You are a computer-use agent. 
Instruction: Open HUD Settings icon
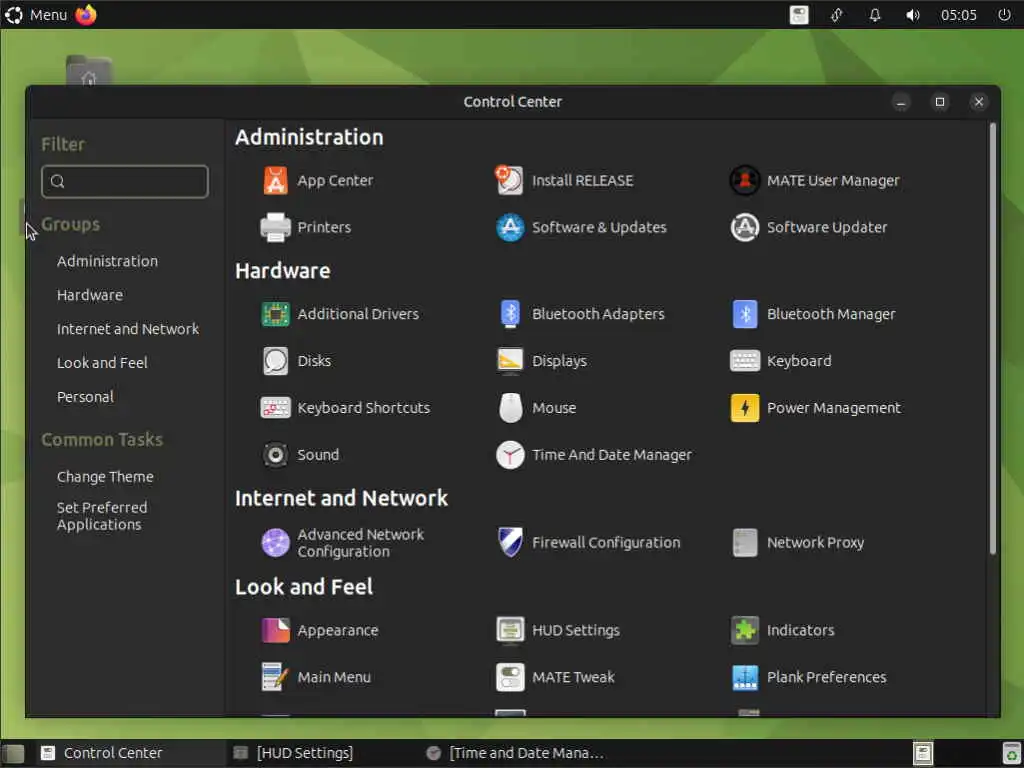tap(509, 630)
